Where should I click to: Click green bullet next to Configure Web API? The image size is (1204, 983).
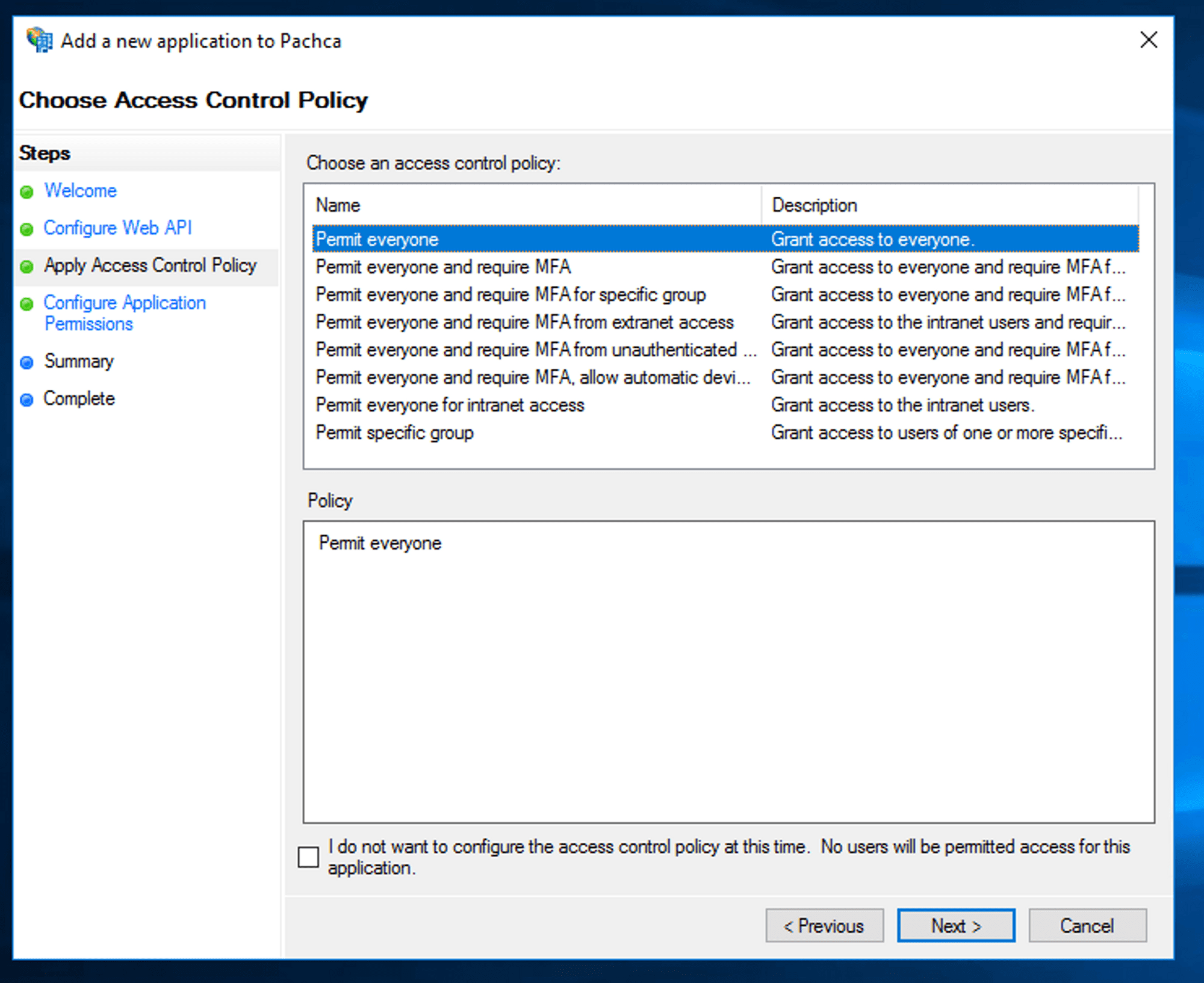point(26,229)
